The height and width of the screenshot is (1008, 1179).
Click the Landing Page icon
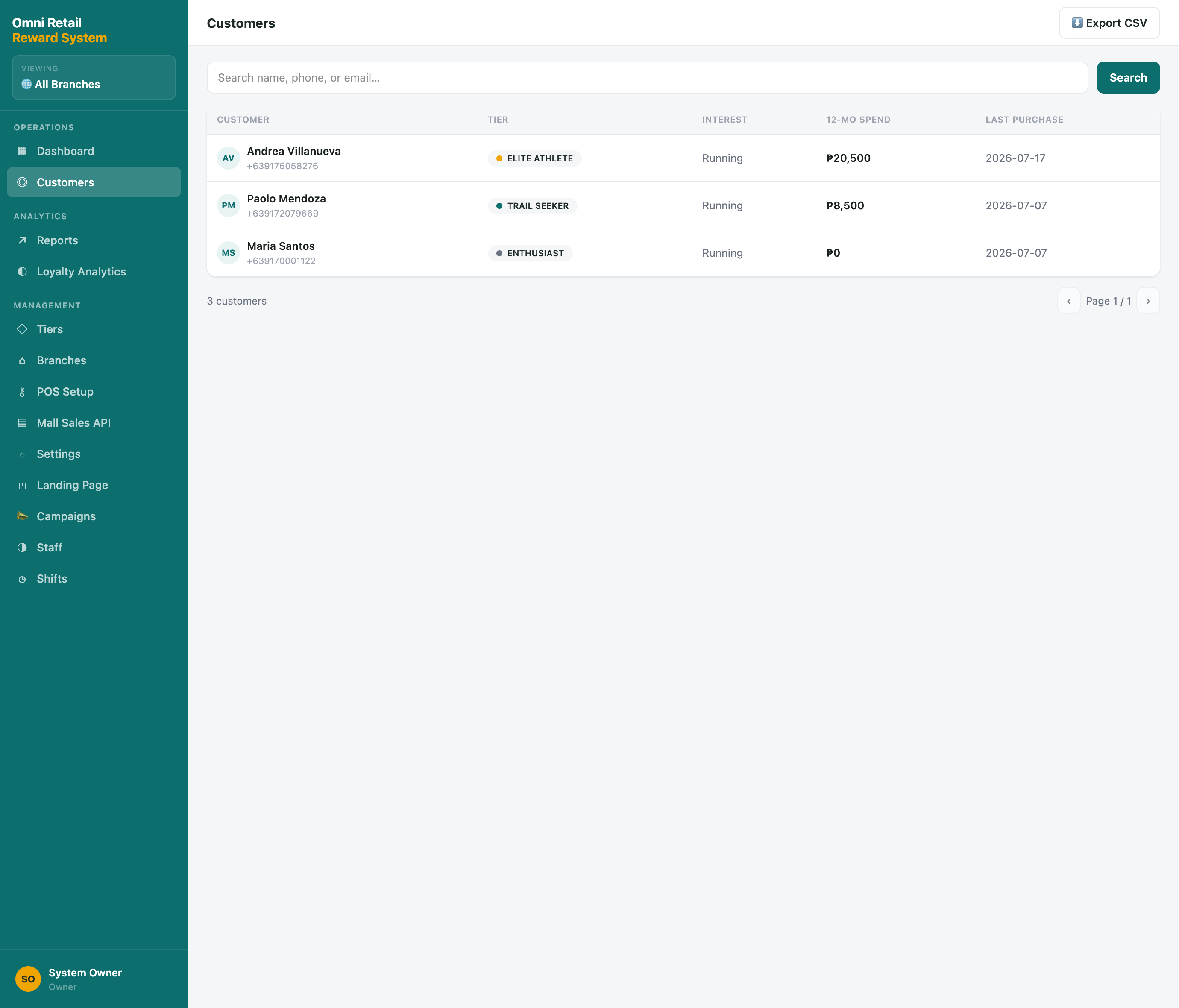pyautogui.click(x=22, y=486)
